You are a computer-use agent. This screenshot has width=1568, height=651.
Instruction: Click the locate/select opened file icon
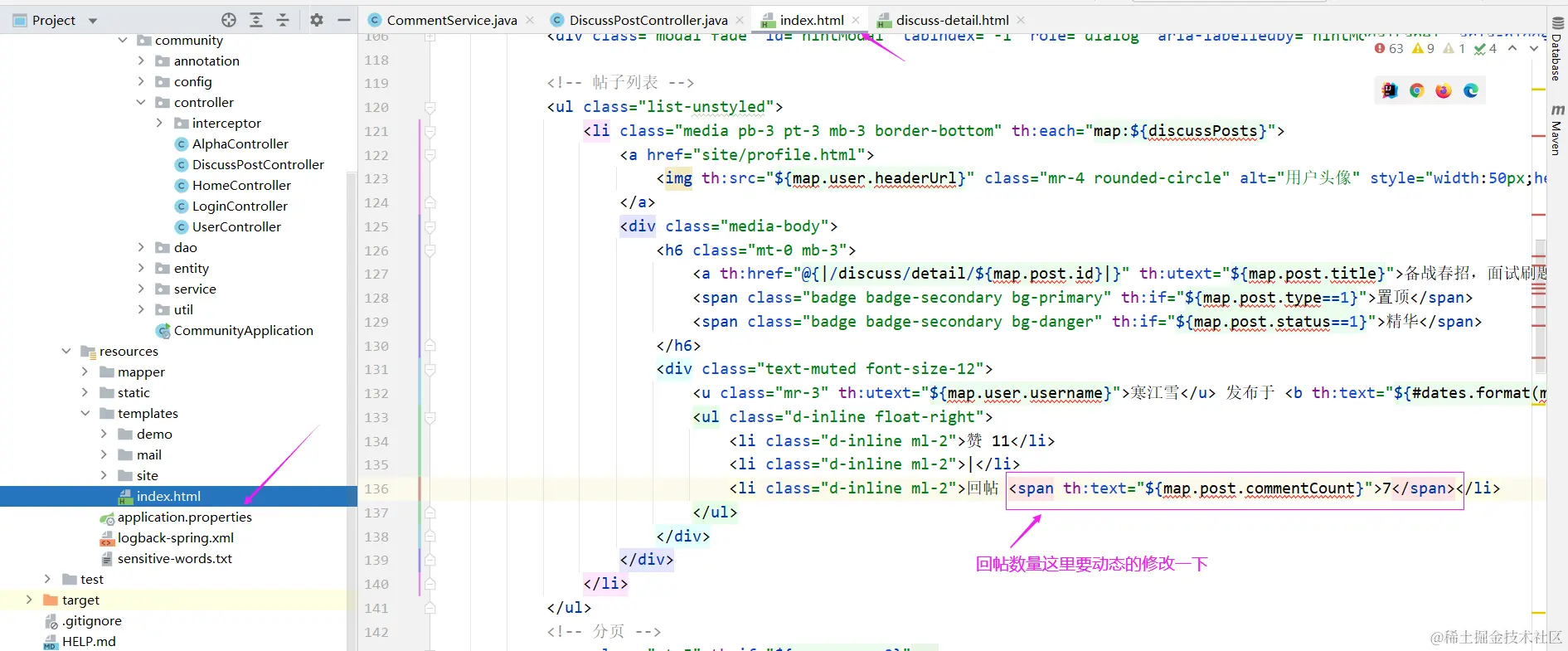tap(229, 20)
